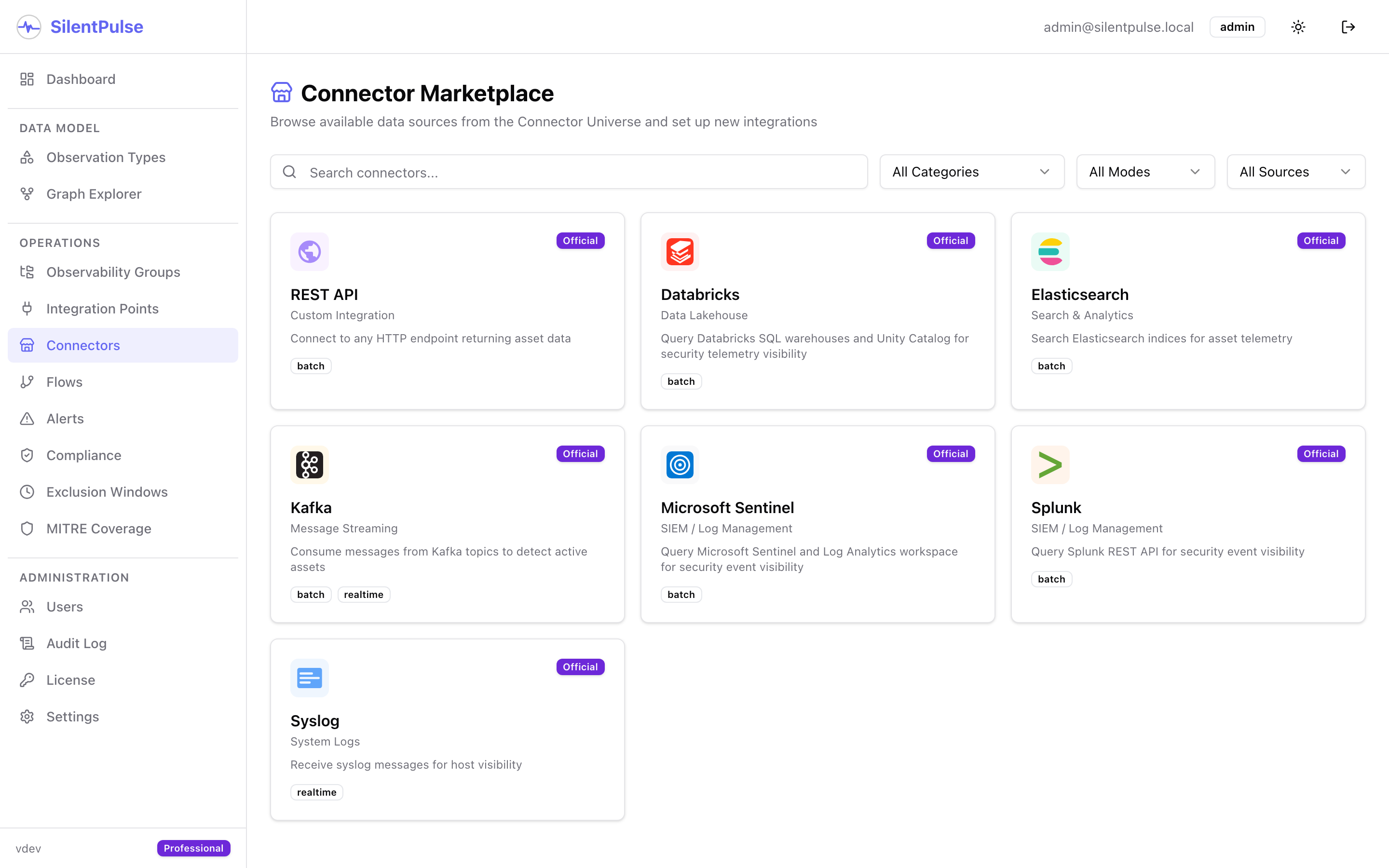Click the realtime tag on Syslog card
Screen dimensions: 1389x868
tap(316, 792)
